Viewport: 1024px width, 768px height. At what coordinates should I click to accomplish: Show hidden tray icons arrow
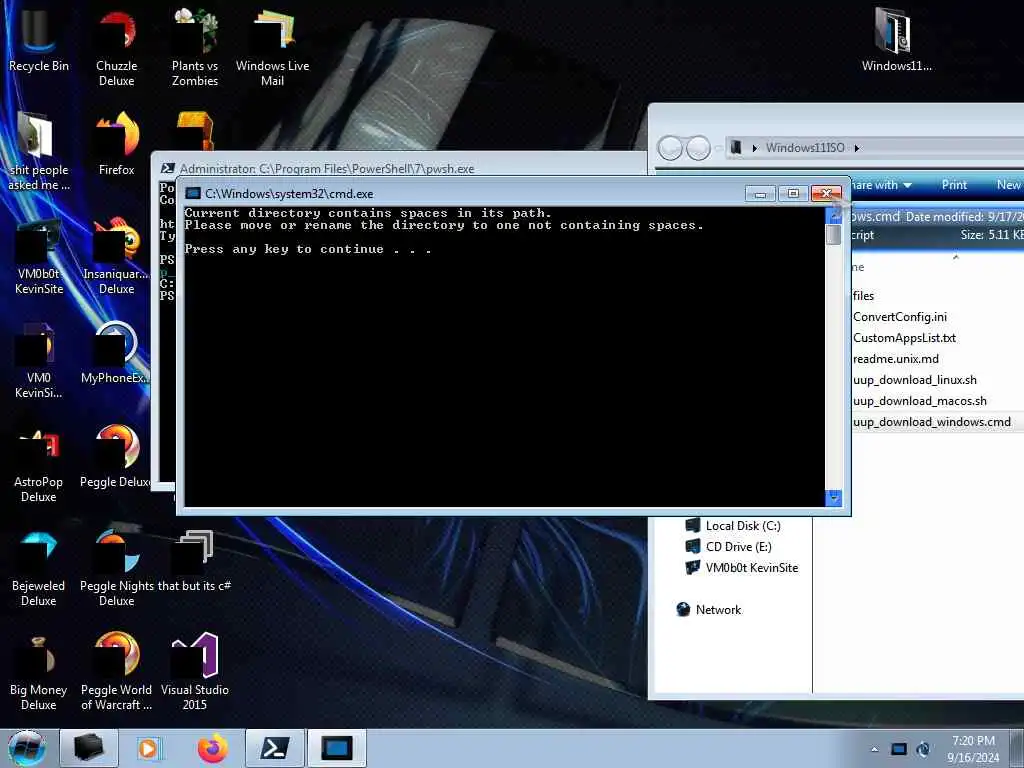coord(874,749)
